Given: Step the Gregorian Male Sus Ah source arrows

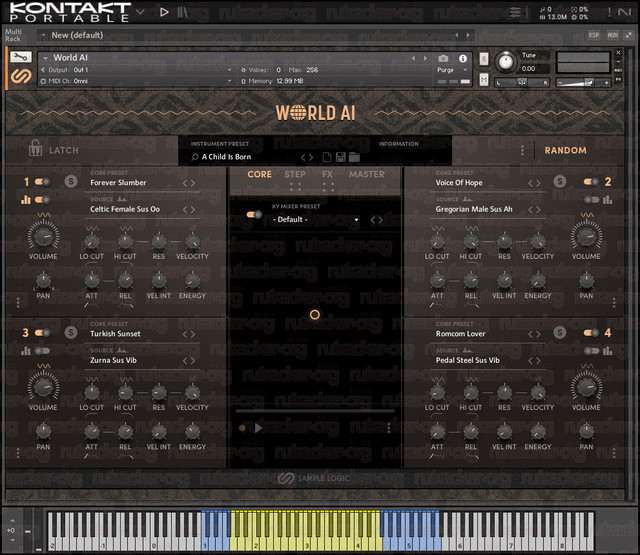Looking at the screenshot, I should click(x=534, y=209).
